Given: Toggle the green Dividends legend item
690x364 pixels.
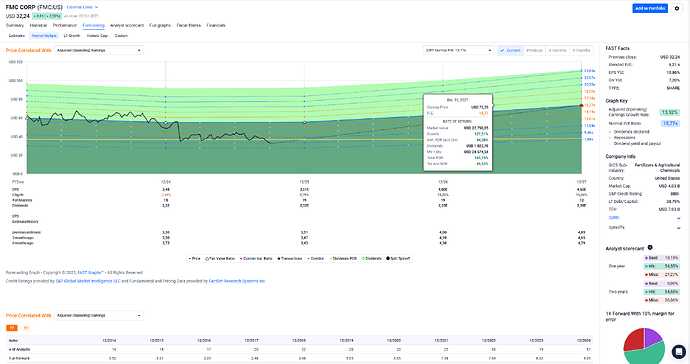Looking at the screenshot, I should point(372,258).
